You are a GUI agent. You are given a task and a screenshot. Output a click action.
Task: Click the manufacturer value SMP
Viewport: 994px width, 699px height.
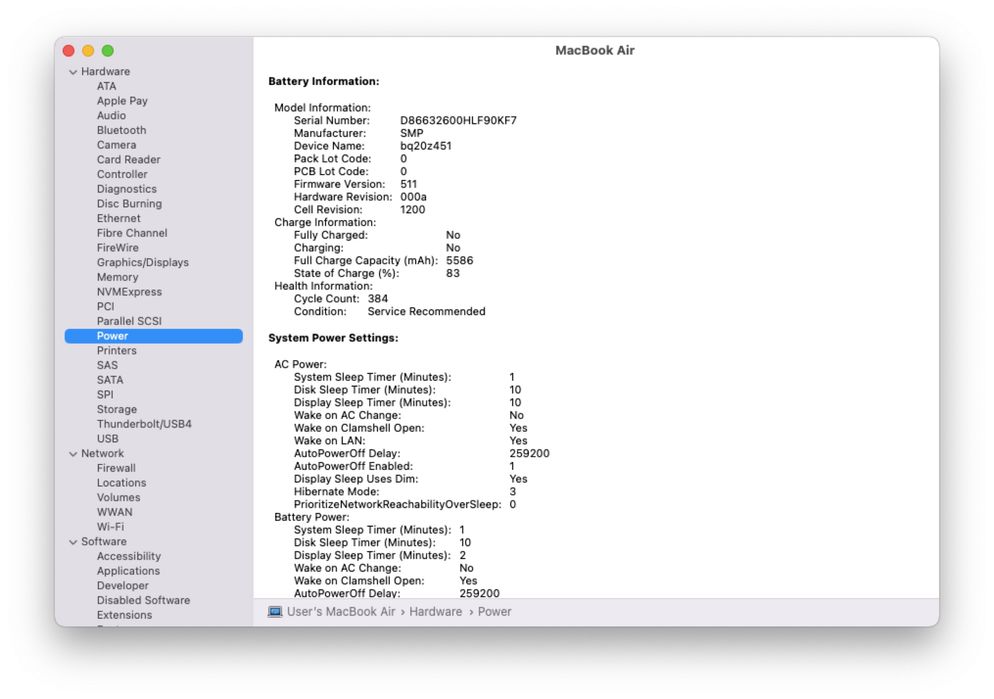tap(411, 133)
